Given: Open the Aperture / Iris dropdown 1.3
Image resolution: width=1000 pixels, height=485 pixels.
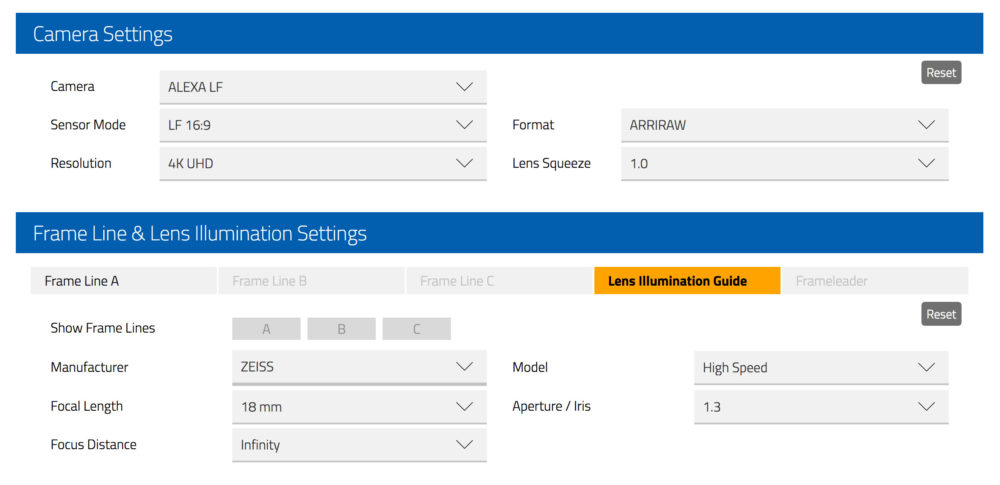Looking at the screenshot, I should point(821,407).
